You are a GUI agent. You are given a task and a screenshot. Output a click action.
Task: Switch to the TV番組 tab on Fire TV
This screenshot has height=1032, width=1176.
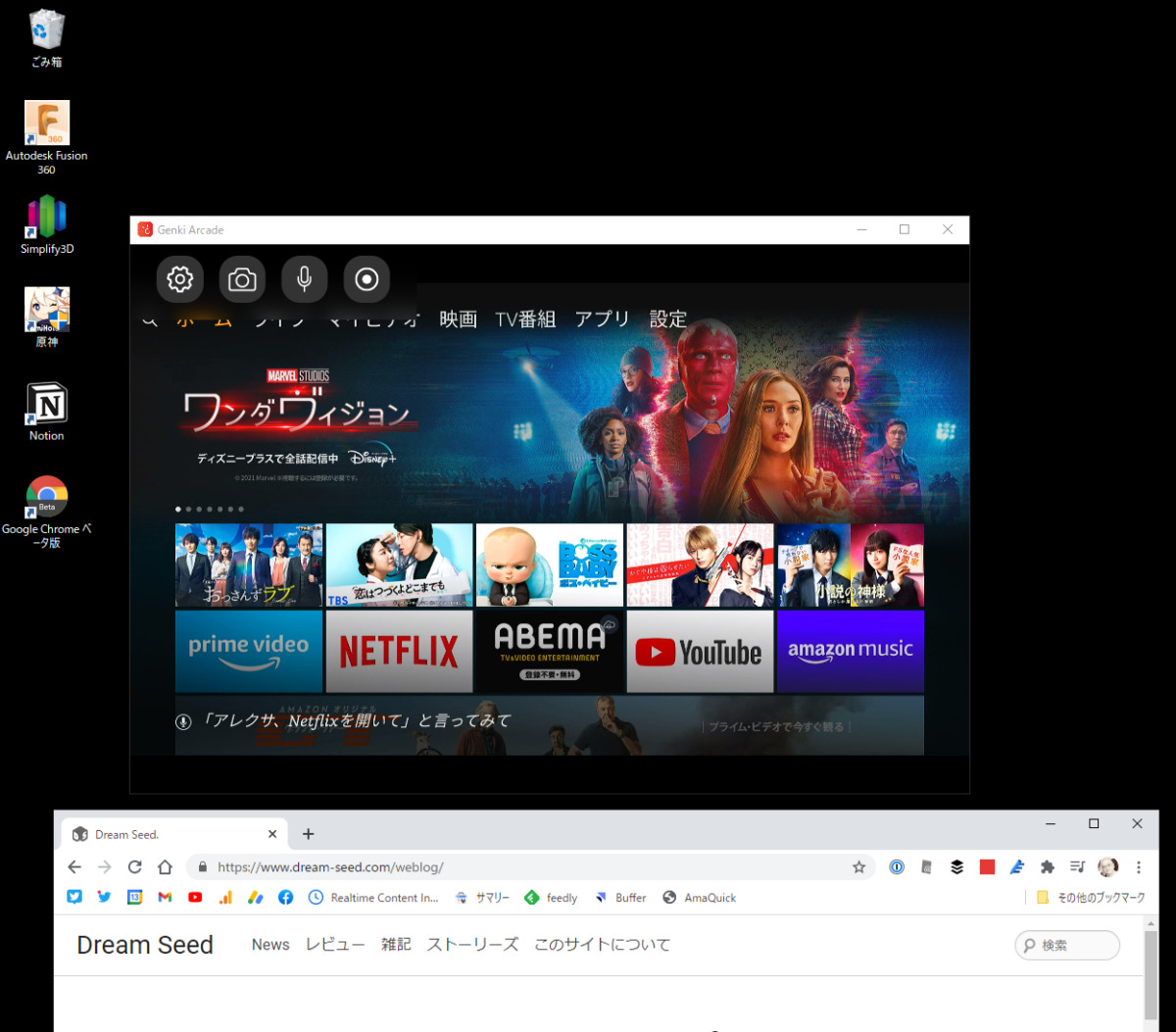525,319
